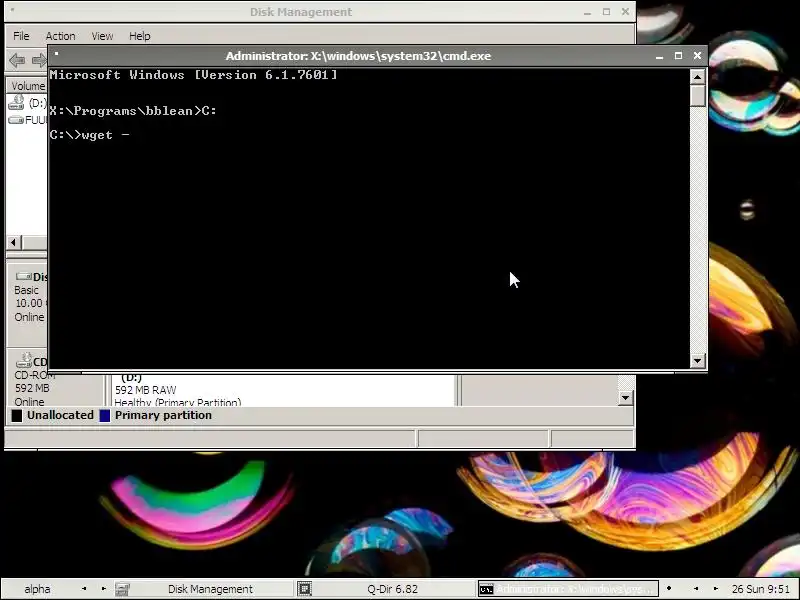Click the left scroll arrow of the volume list

coord(14,242)
